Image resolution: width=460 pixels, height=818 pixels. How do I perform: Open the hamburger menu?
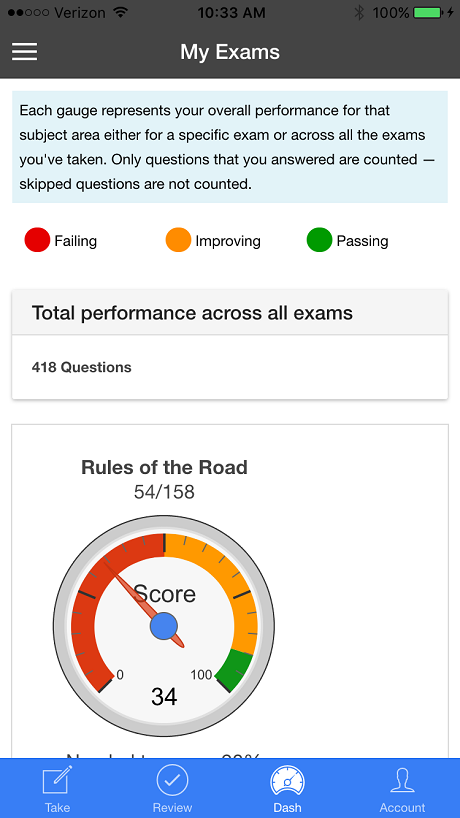click(25, 52)
